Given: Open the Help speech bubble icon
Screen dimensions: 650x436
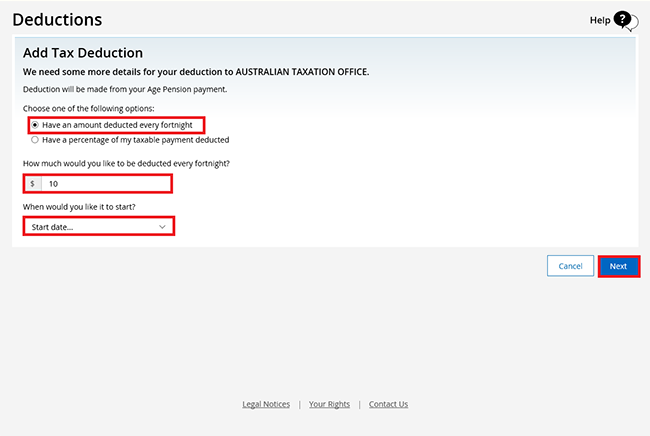Looking at the screenshot, I should (x=626, y=21).
